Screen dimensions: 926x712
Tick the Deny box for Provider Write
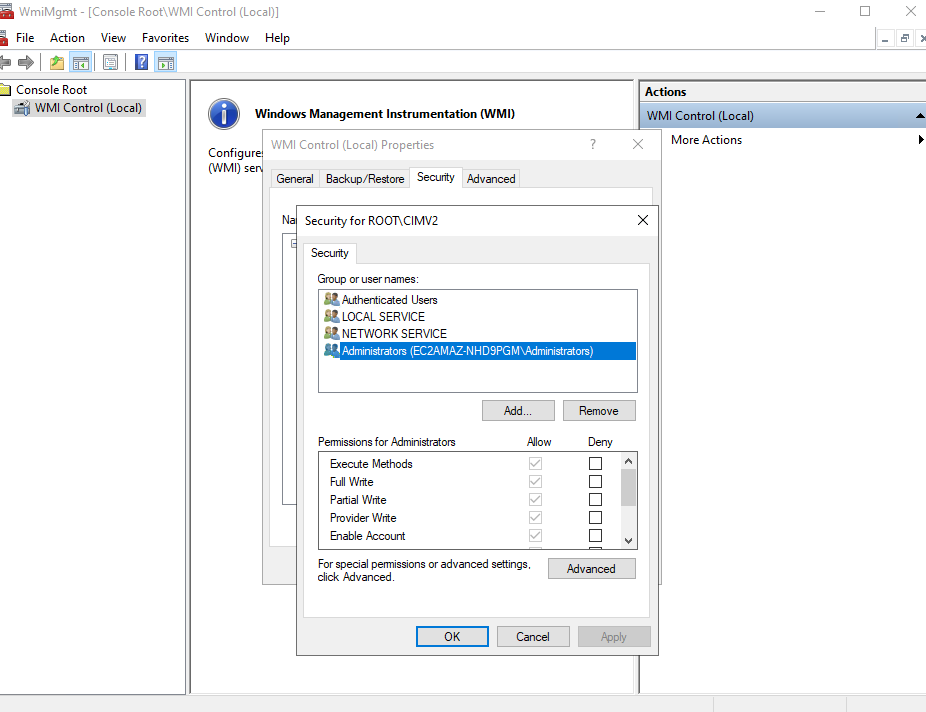click(595, 518)
